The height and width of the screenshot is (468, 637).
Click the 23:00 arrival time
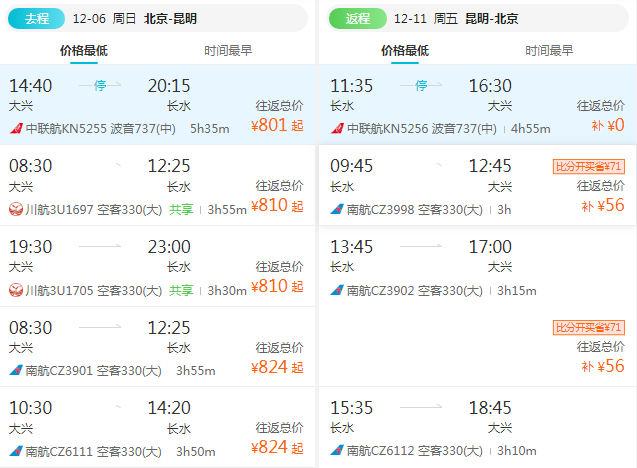[x=169, y=247]
